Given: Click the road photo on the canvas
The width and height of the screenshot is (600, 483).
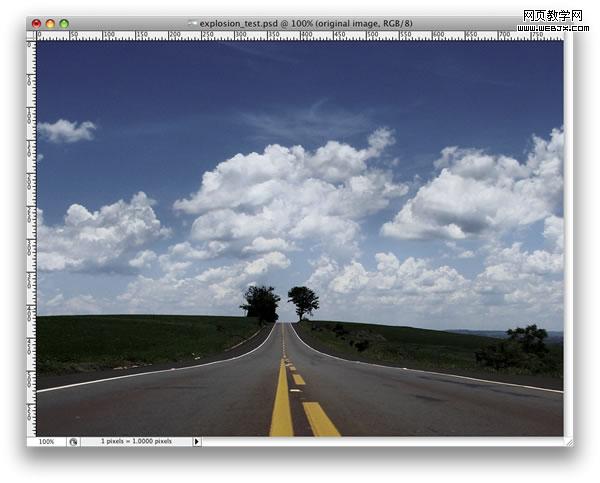Looking at the screenshot, I should click(300, 238).
